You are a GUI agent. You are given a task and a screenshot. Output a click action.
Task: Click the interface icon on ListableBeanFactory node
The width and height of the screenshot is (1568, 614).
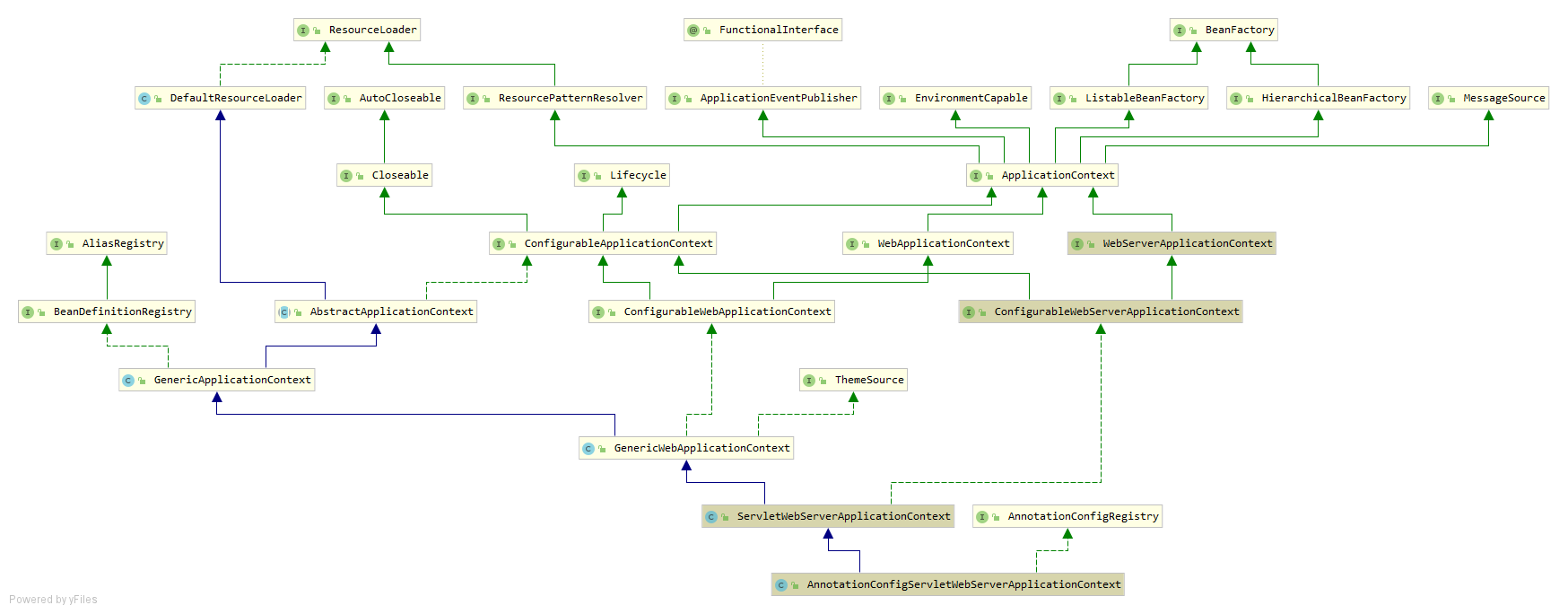(x=1059, y=99)
